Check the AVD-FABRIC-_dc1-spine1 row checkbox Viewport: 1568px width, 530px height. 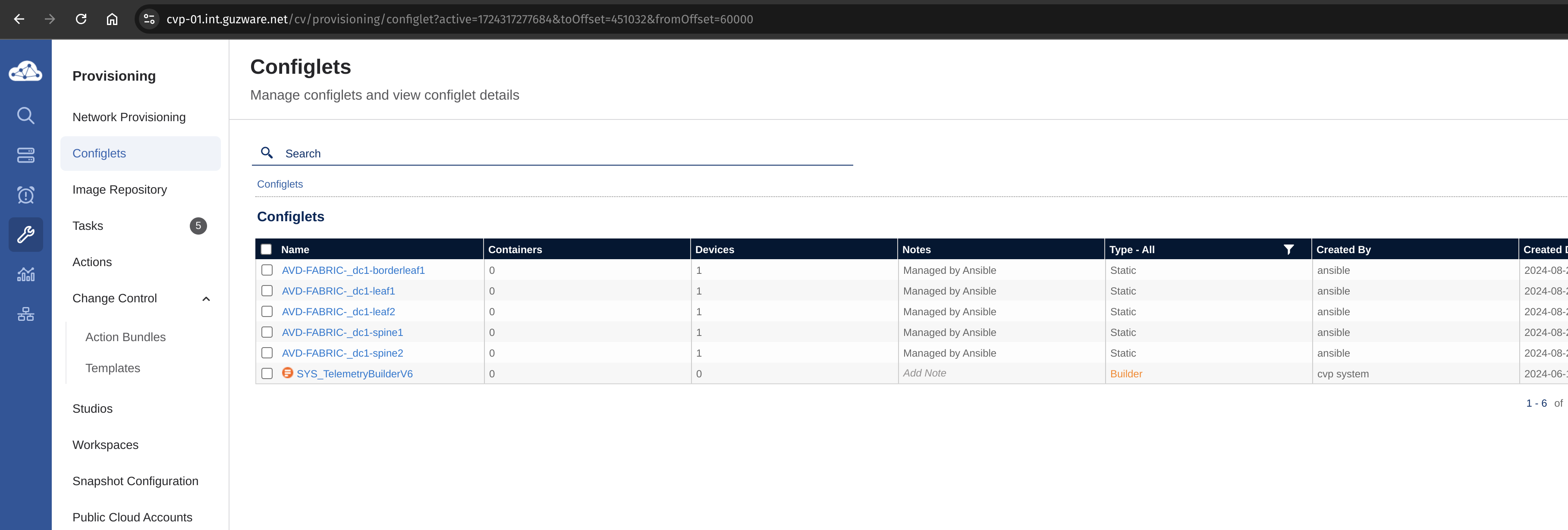click(x=267, y=332)
